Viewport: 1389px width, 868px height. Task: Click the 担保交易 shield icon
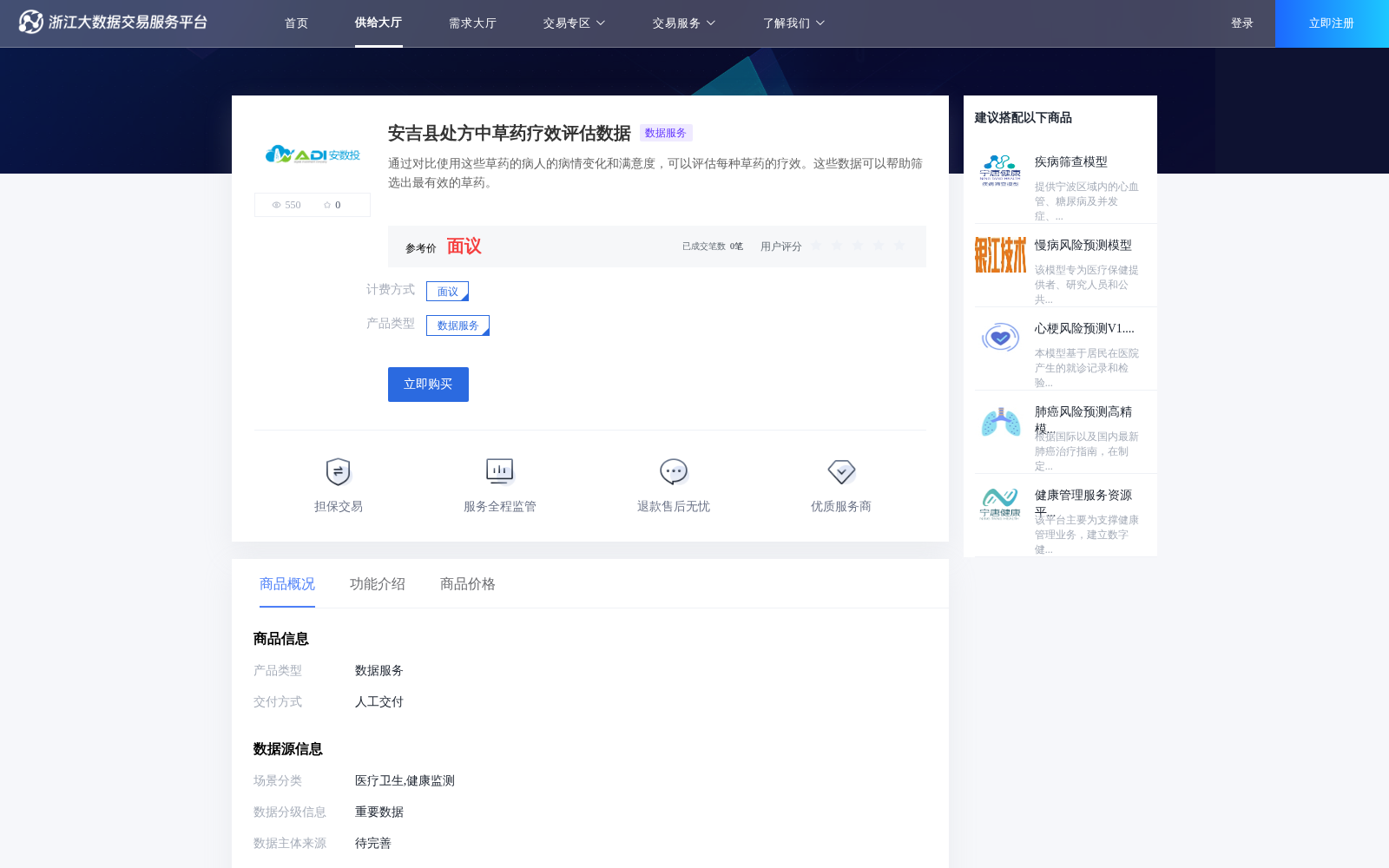pyautogui.click(x=338, y=471)
